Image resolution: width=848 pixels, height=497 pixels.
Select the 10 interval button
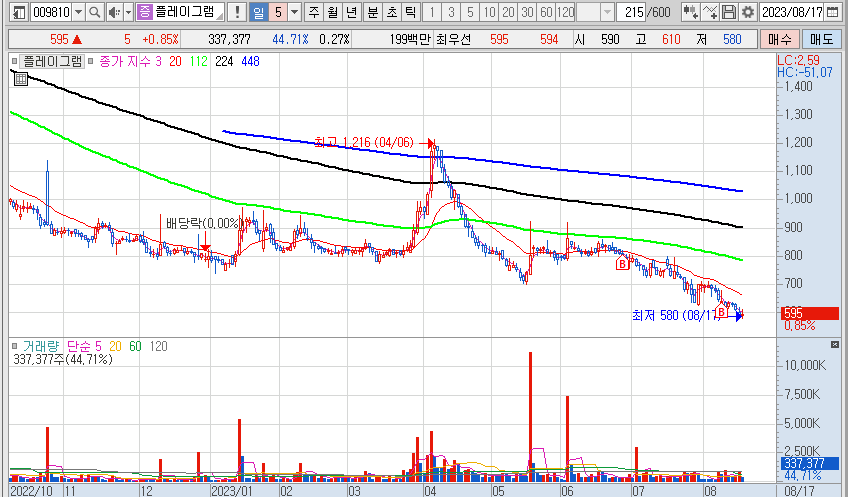click(489, 12)
